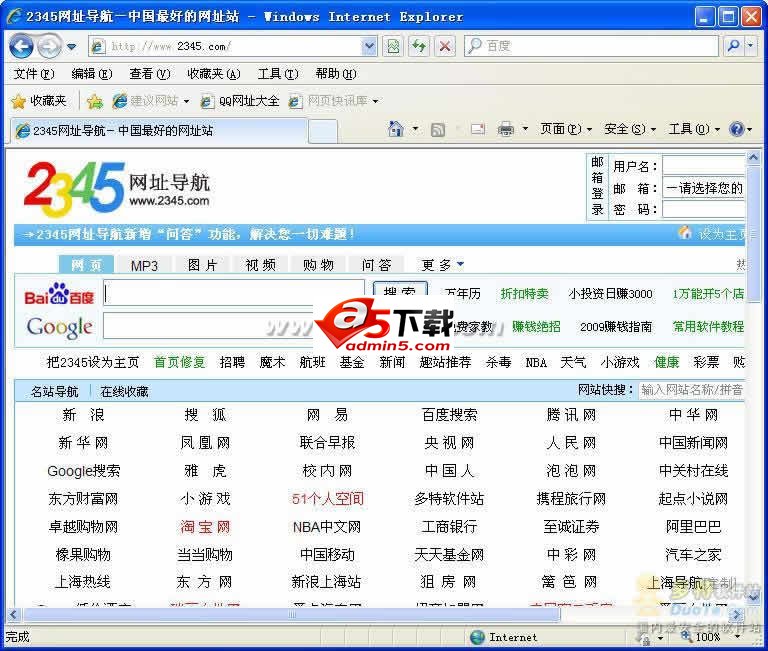Click the horizontal scrollbar thumb
768x651 pixels.
click(x=291, y=615)
